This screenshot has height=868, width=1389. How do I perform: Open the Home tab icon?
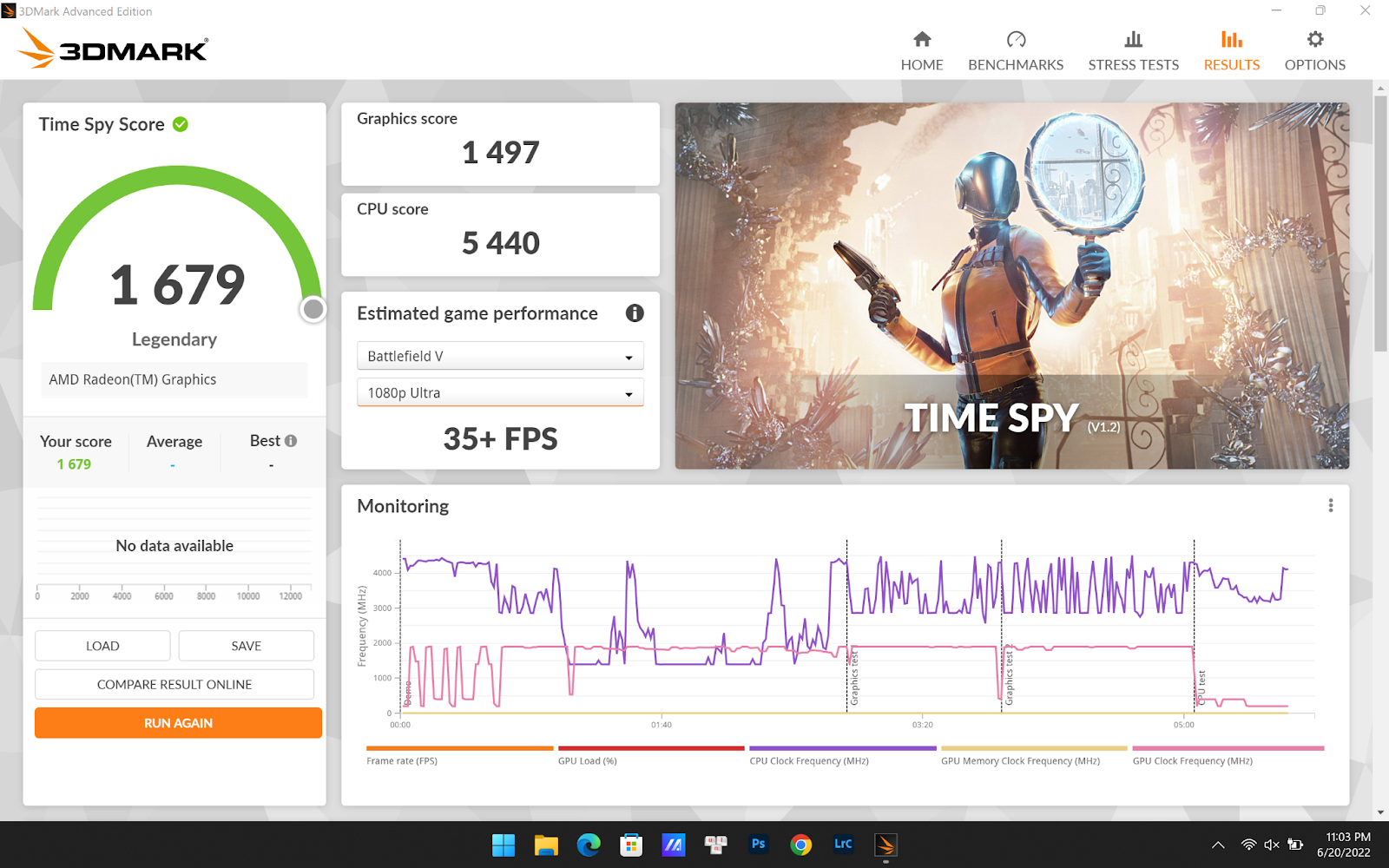point(922,39)
